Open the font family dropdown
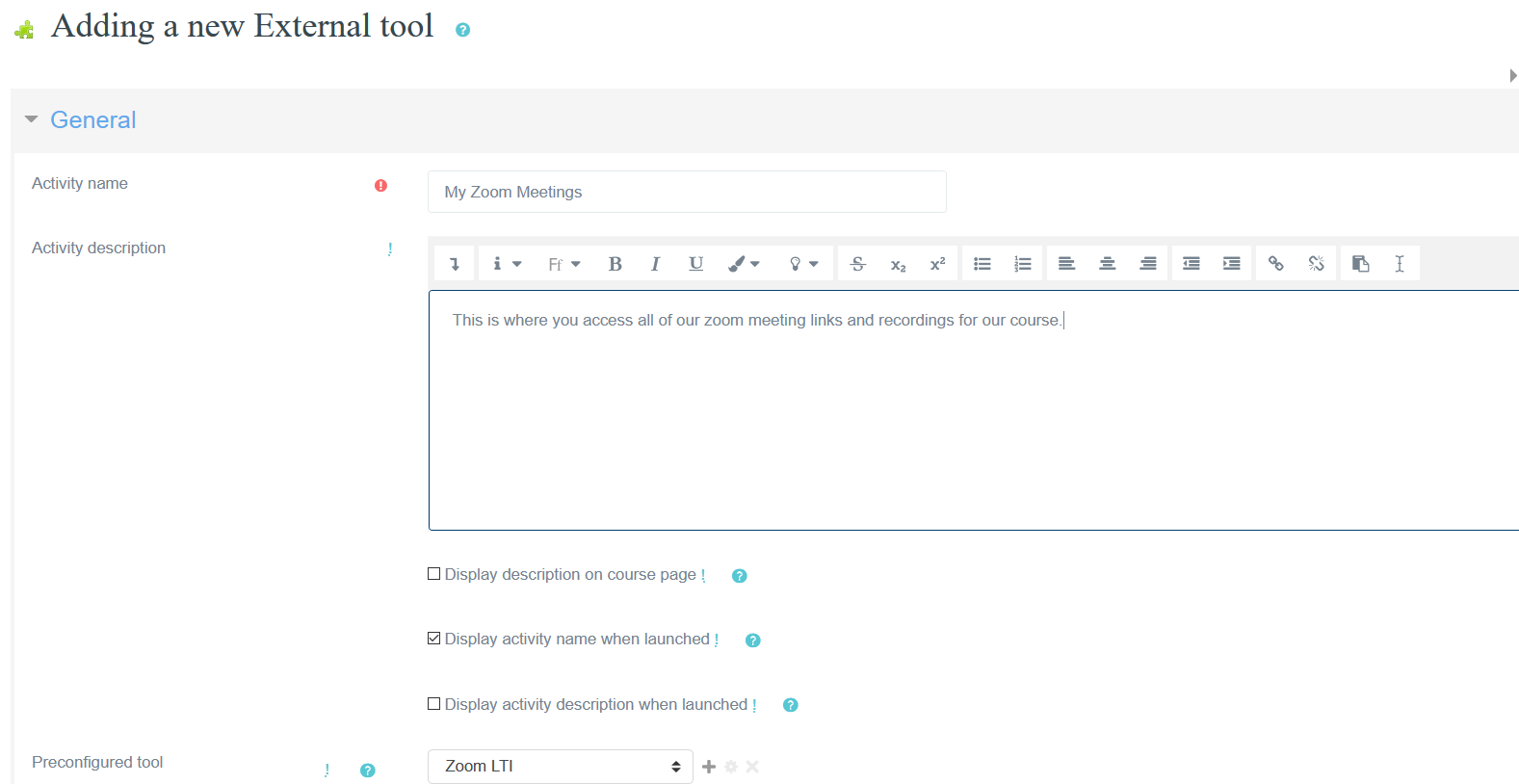This screenshot has height=784, width=1519. [563, 264]
